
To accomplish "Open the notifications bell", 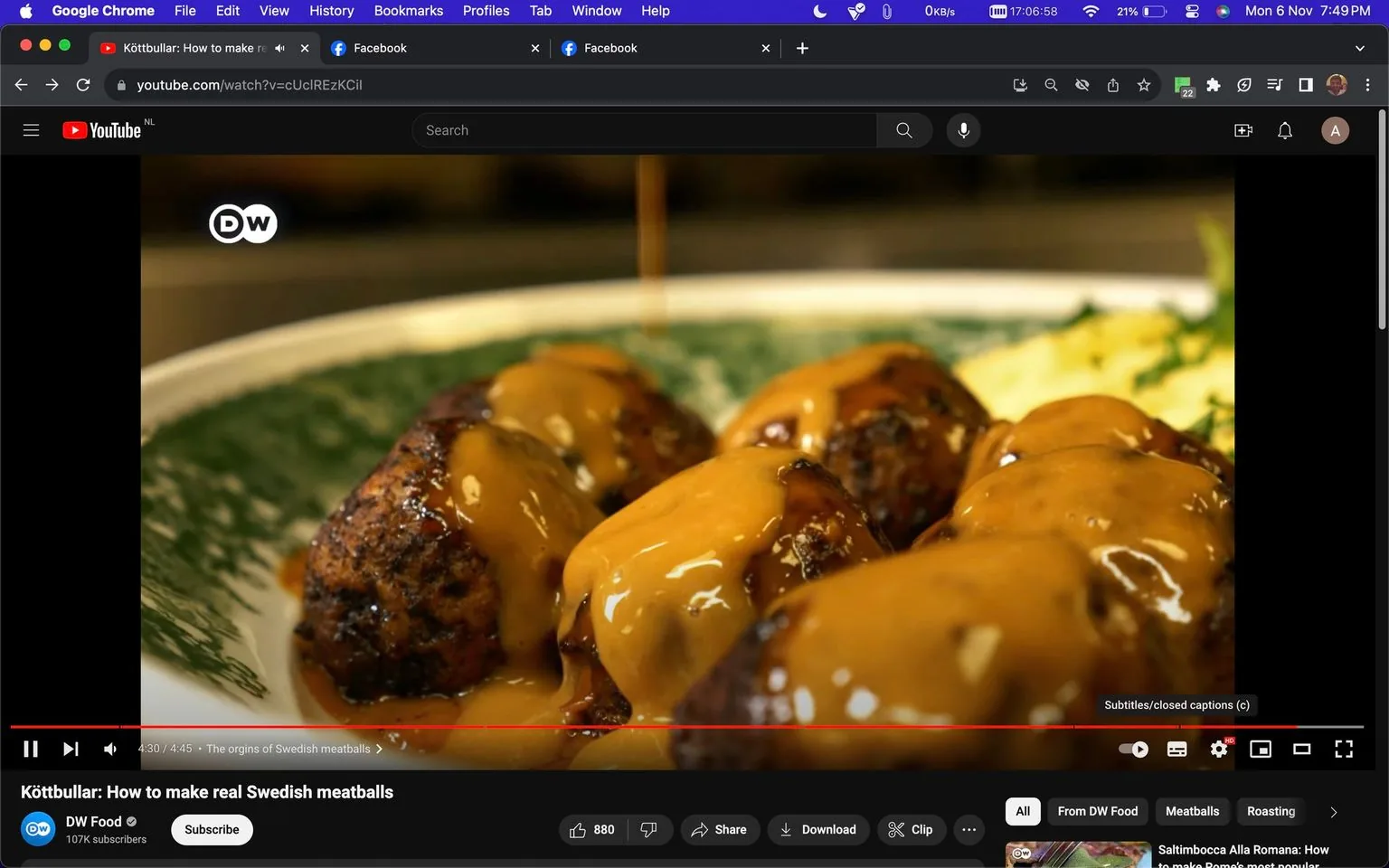I will point(1284,129).
